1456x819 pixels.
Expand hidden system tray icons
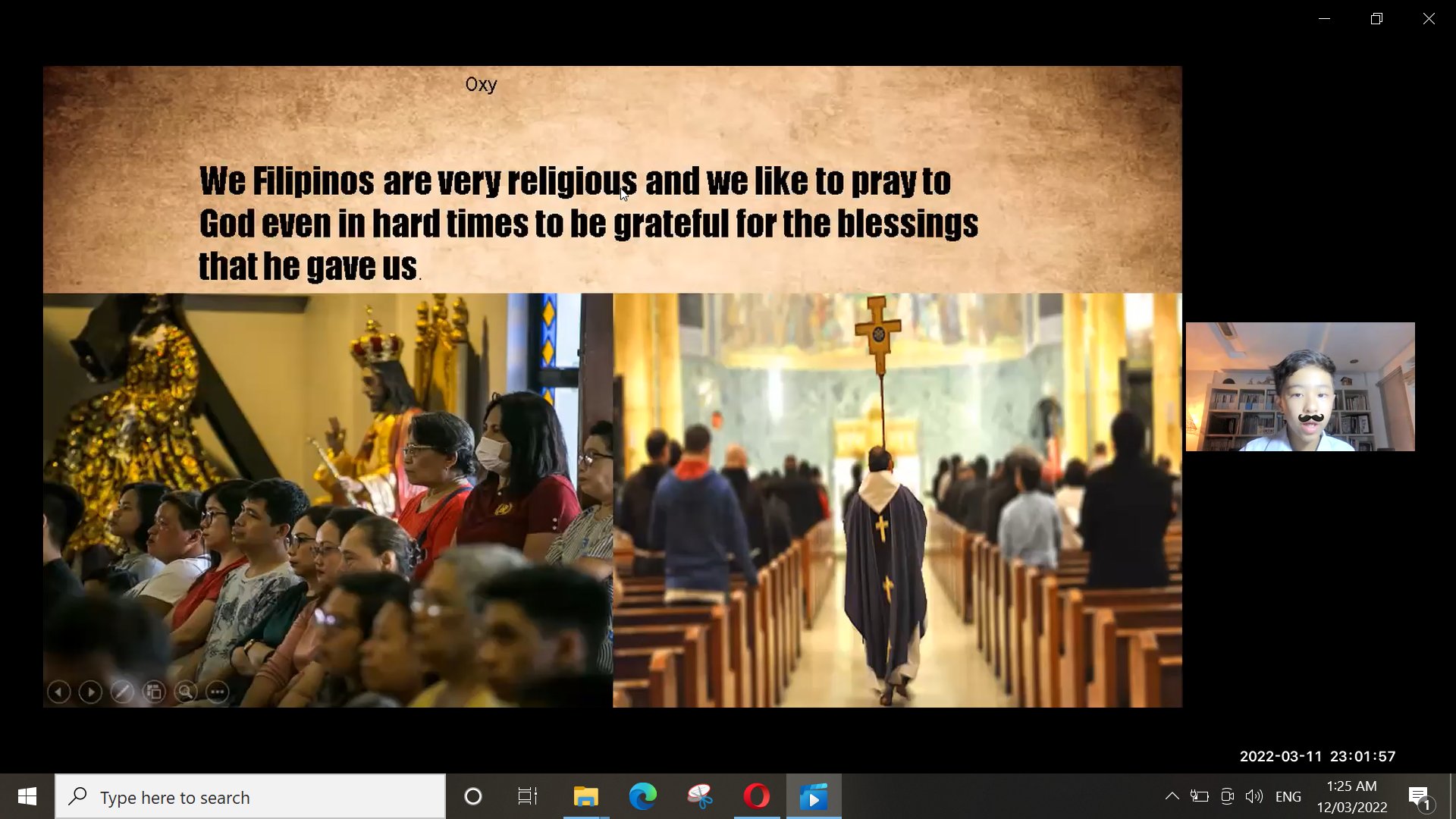(1172, 796)
